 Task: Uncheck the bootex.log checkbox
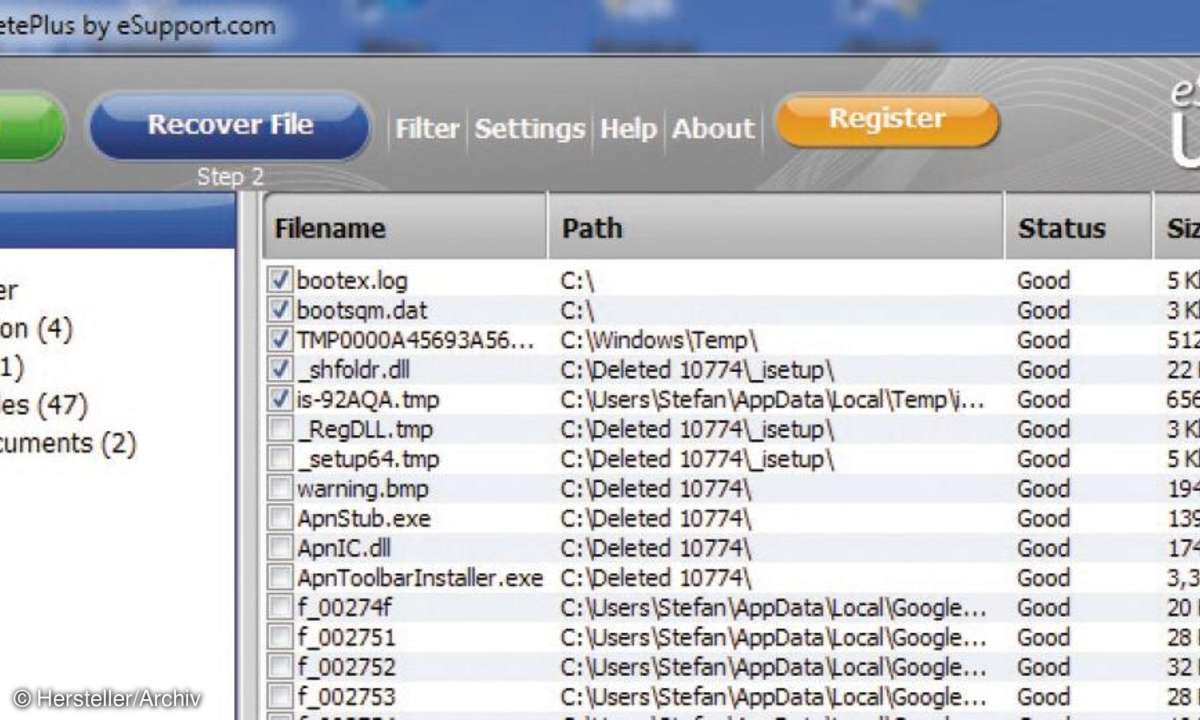coord(280,280)
